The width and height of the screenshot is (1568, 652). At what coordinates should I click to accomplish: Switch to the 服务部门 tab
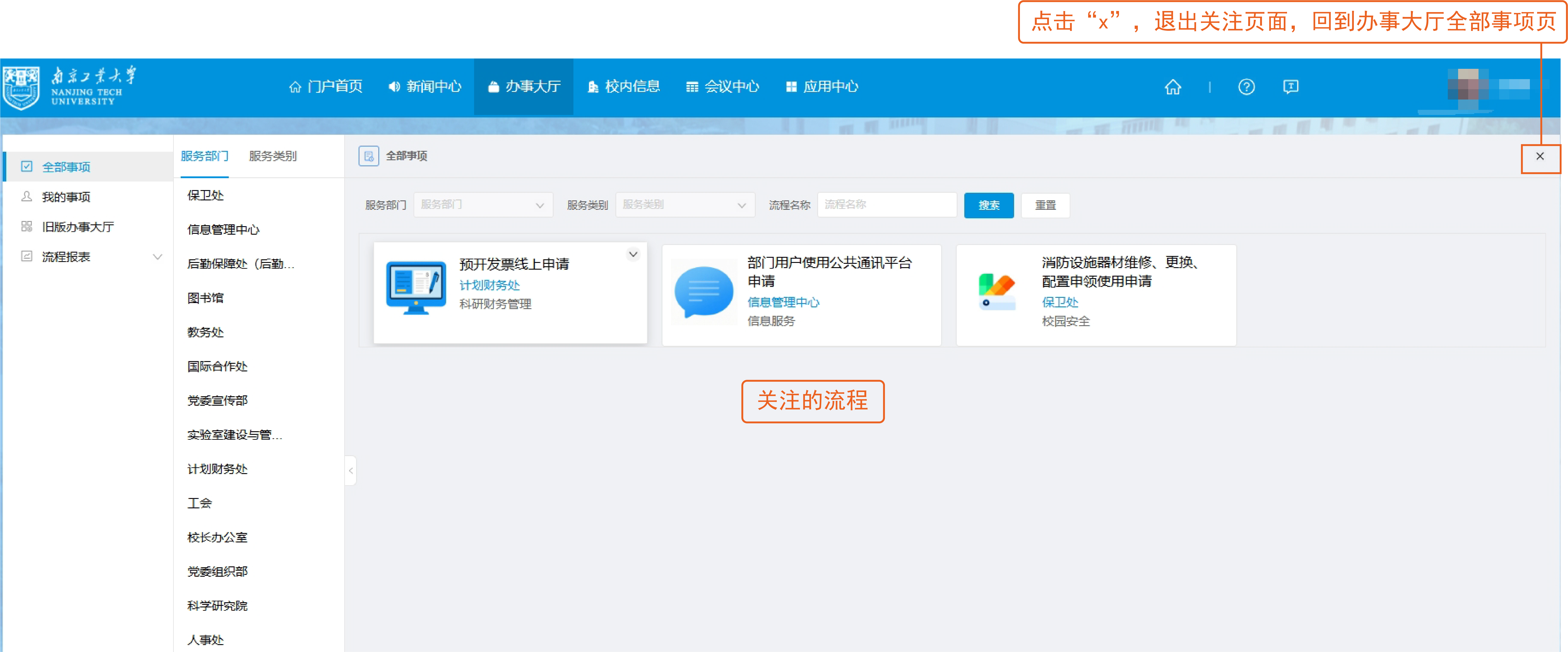pyautogui.click(x=205, y=156)
